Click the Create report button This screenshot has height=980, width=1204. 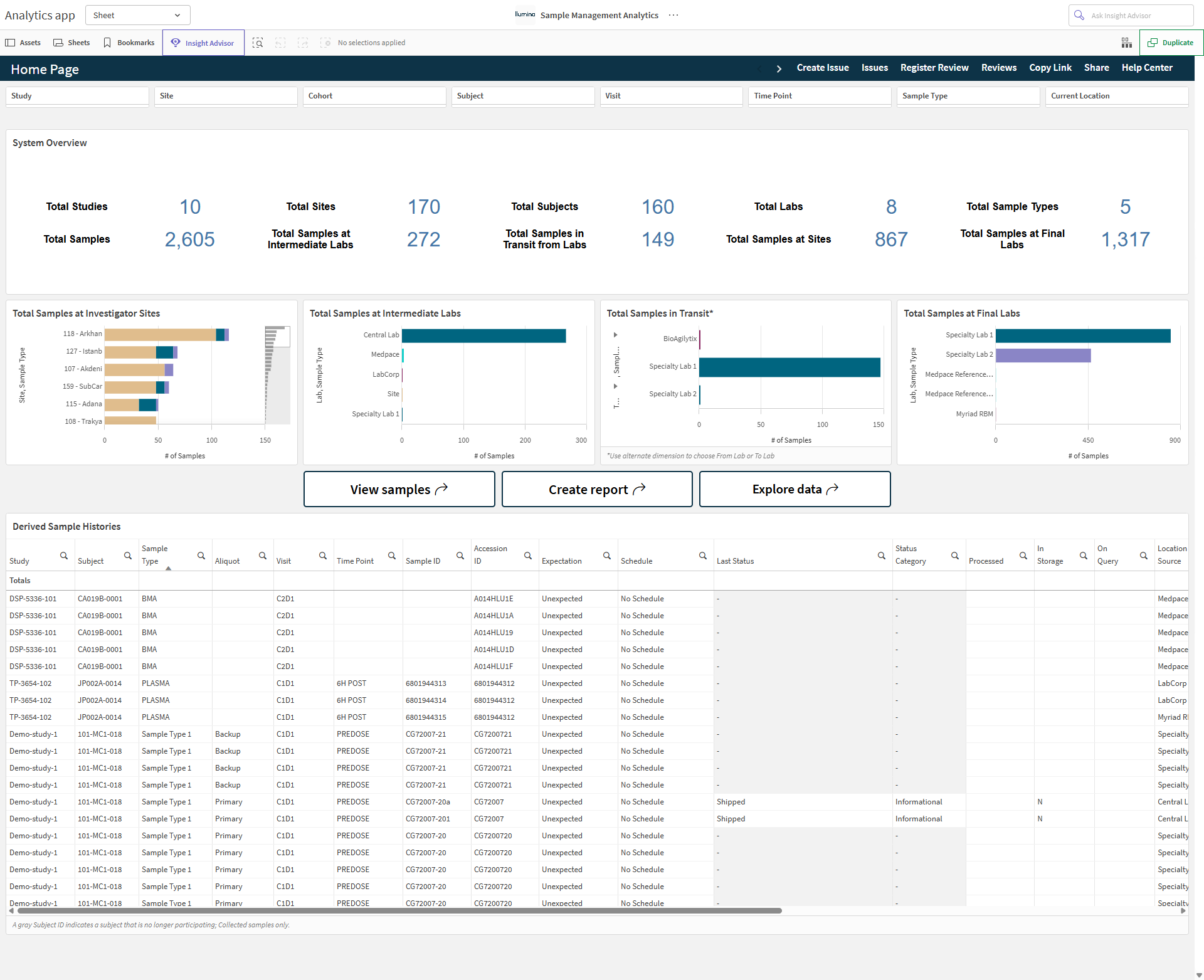point(597,489)
